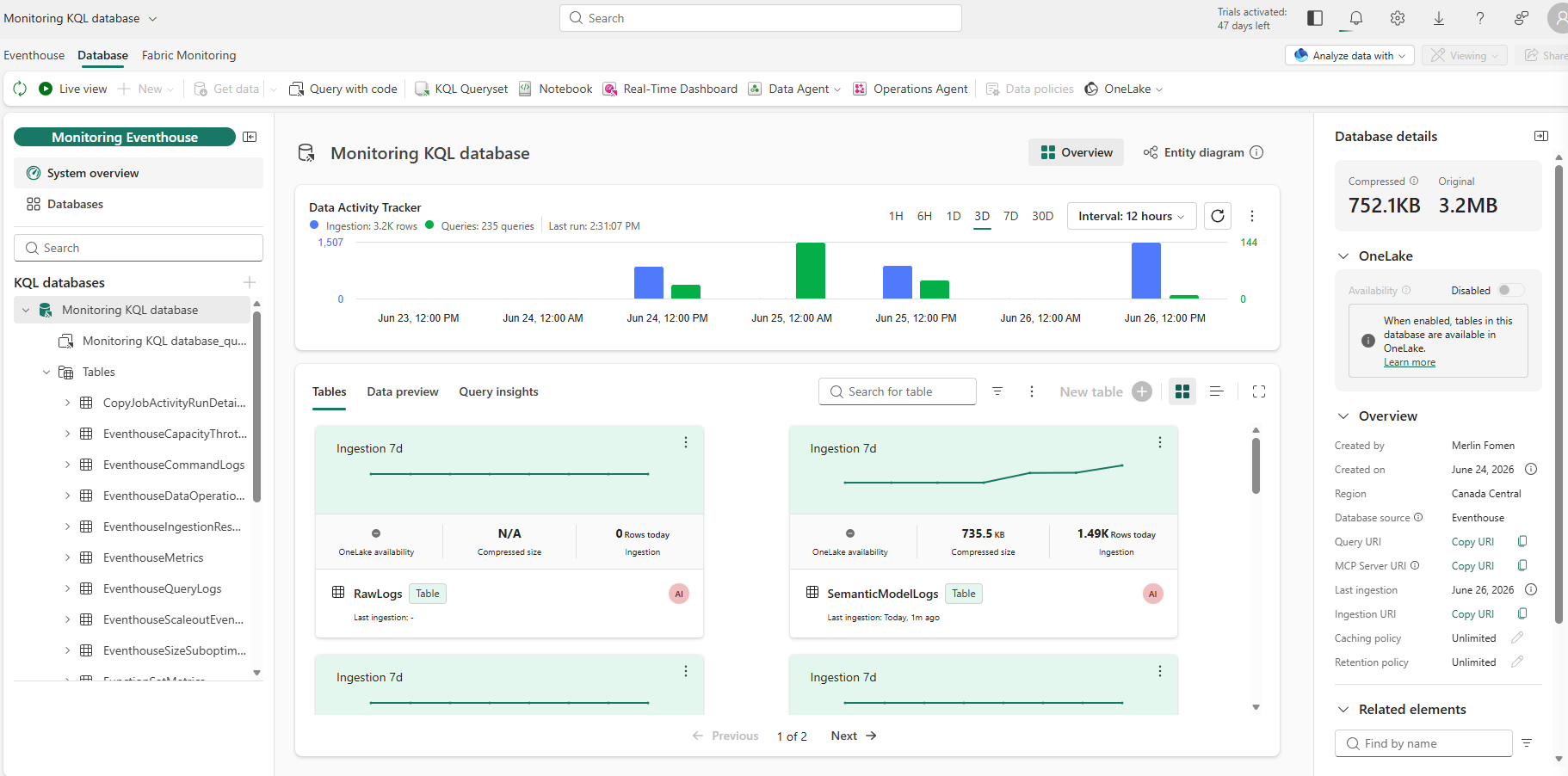Collapse the Database details panel
Viewport: 1568px width, 776px height.
coord(1541,136)
